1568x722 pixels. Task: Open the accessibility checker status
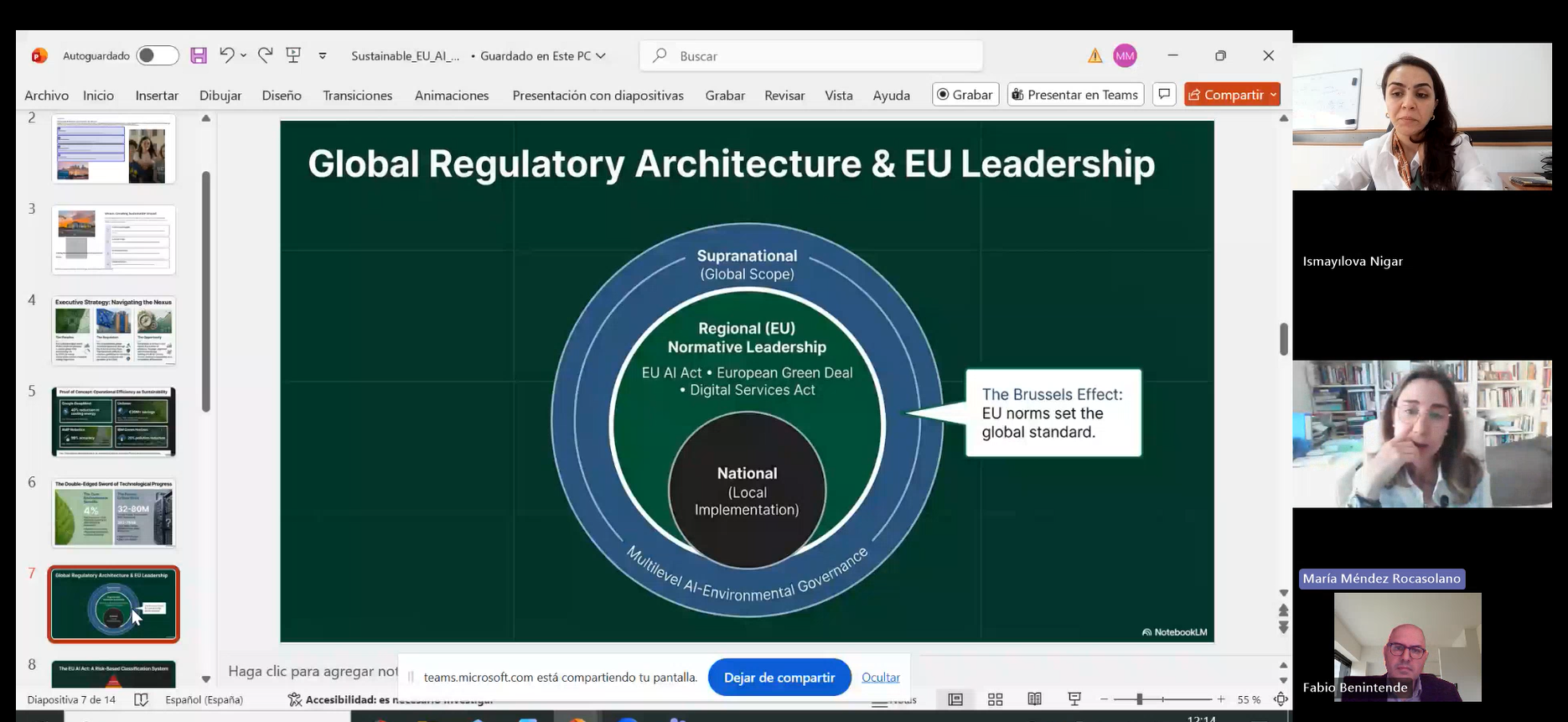390,699
